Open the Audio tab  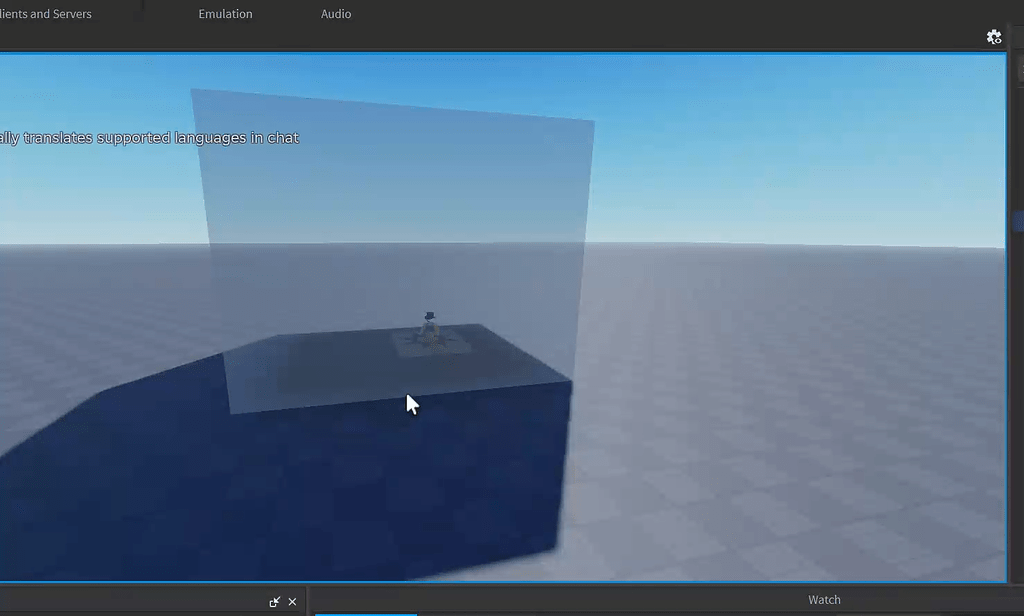335,13
